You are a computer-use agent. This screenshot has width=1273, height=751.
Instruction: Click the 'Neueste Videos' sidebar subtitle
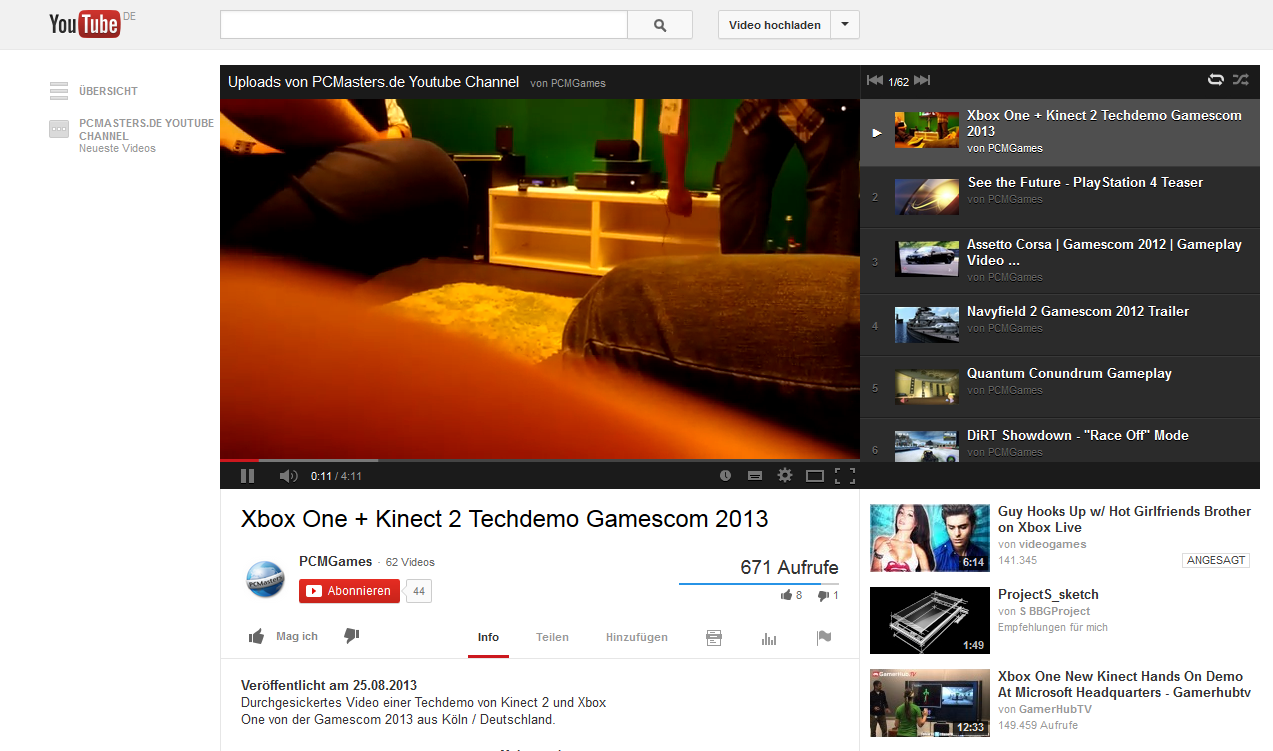(118, 148)
